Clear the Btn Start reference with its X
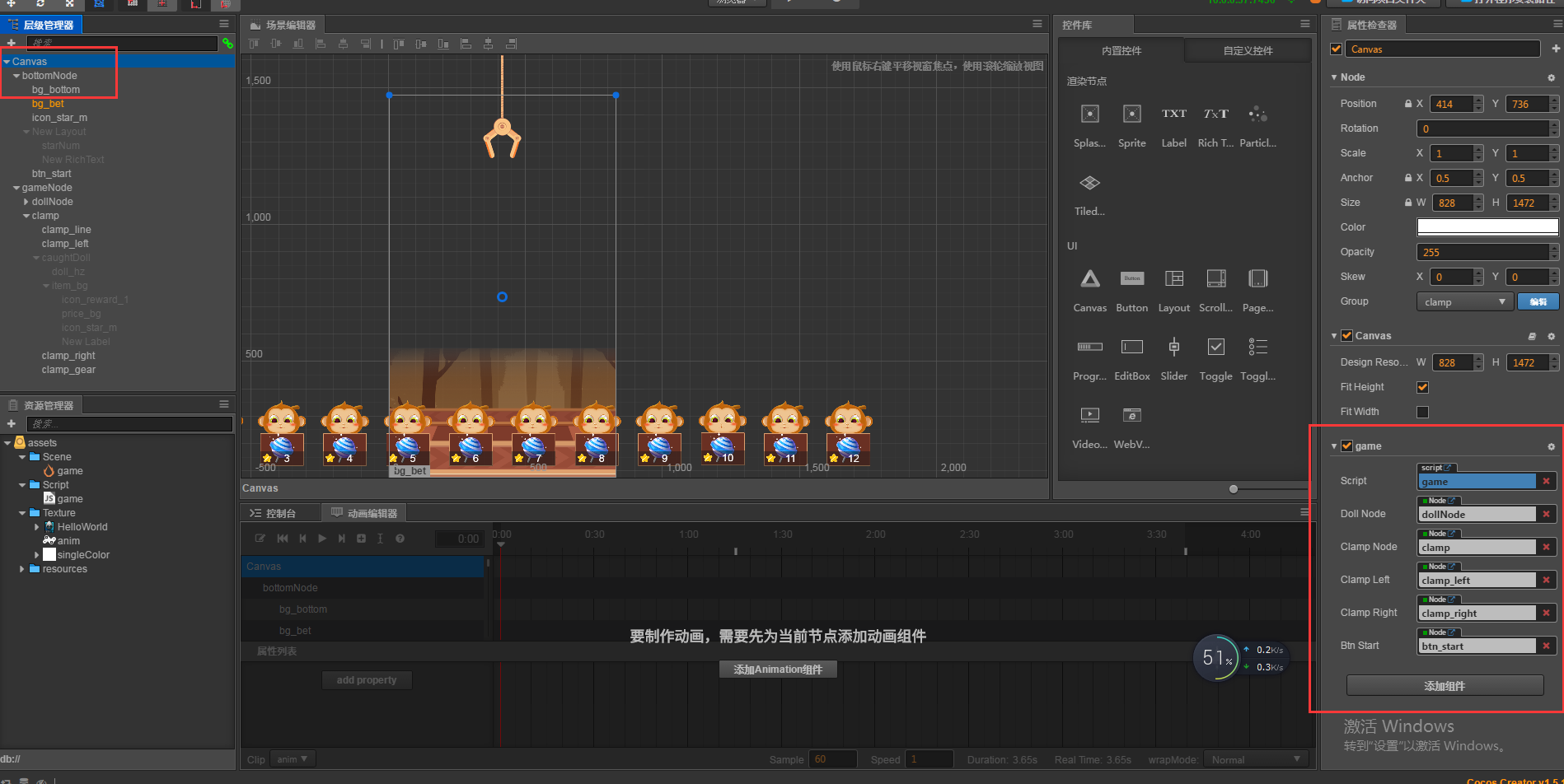The width and height of the screenshot is (1564, 784). coord(1546,646)
